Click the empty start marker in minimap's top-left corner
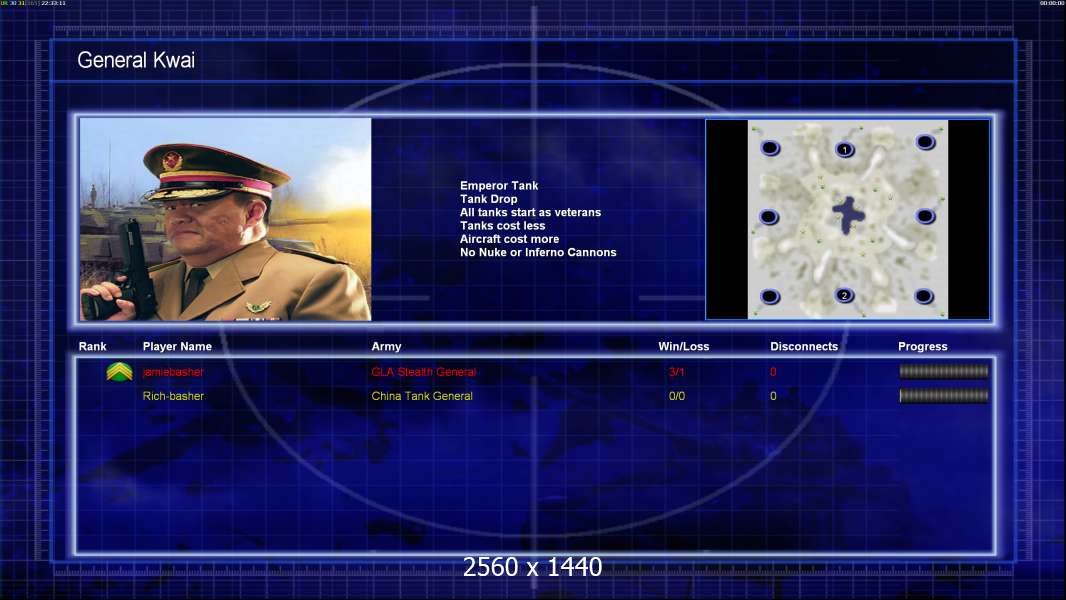1066x600 pixels. coord(770,148)
